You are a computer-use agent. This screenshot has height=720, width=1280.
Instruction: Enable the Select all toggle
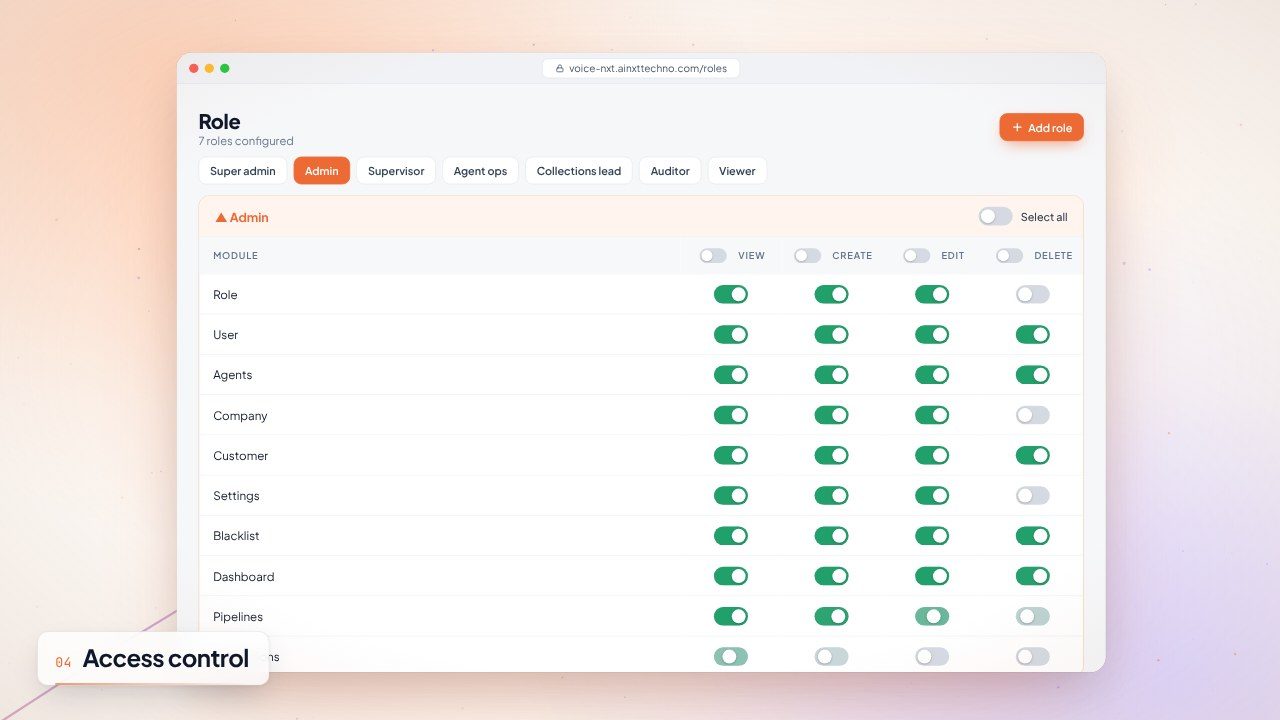click(995, 216)
